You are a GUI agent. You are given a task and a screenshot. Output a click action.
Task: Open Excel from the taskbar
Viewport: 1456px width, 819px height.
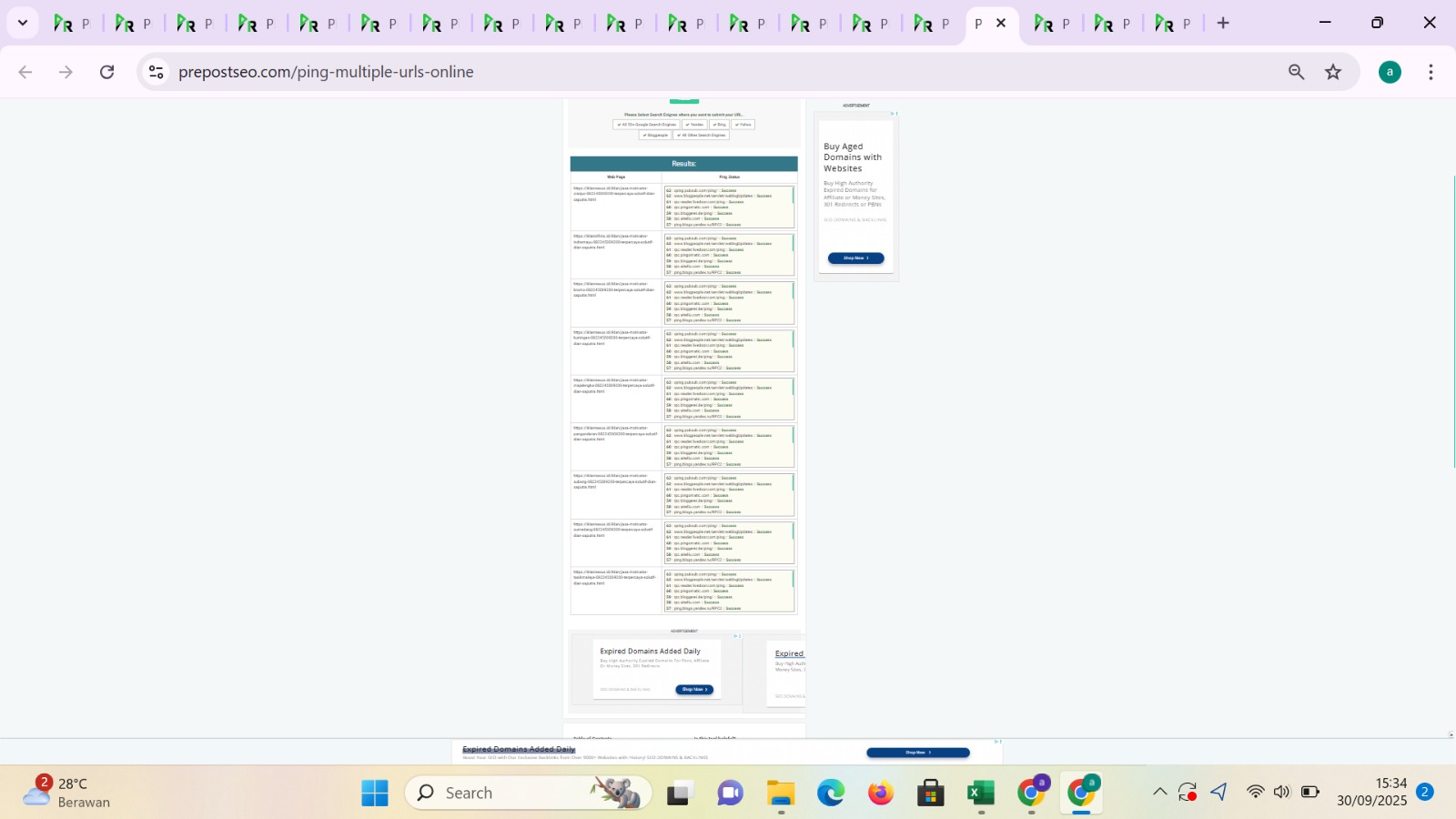(x=980, y=794)
